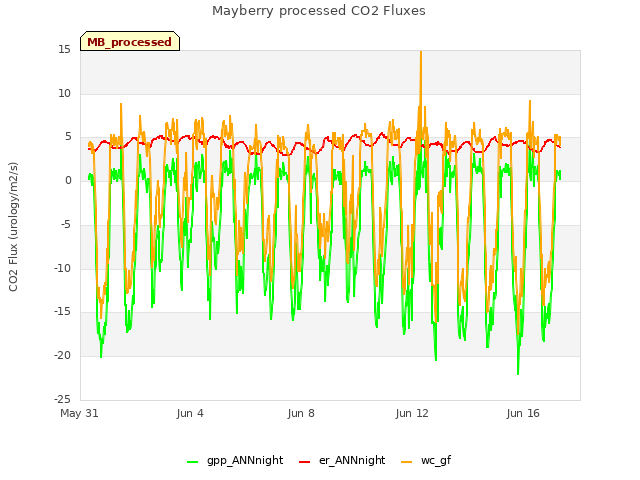Click the Jun 12 x-axis label

(412, 413)
